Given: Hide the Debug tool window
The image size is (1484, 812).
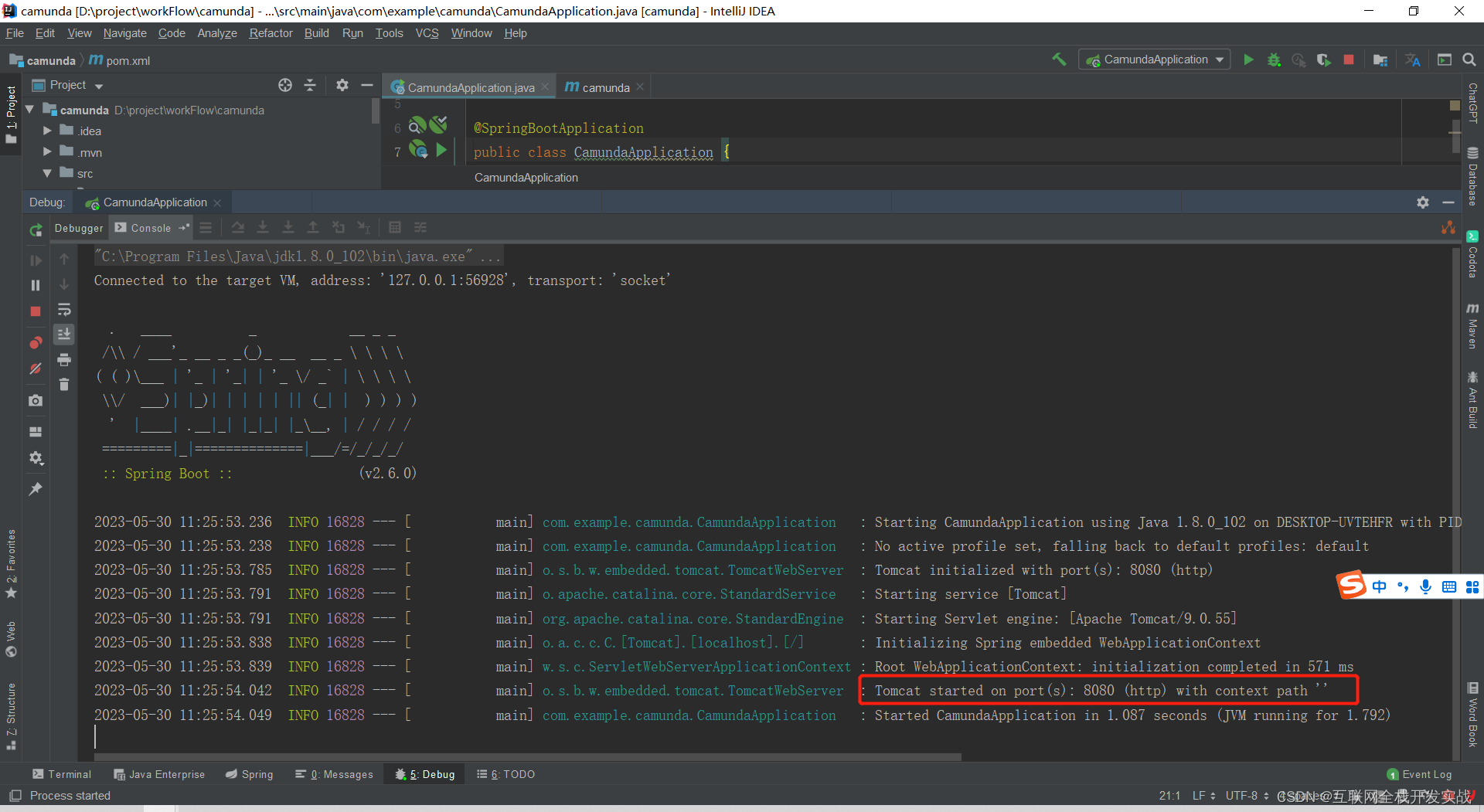Looking at the screenshot, I should [x=1448, y=202].
